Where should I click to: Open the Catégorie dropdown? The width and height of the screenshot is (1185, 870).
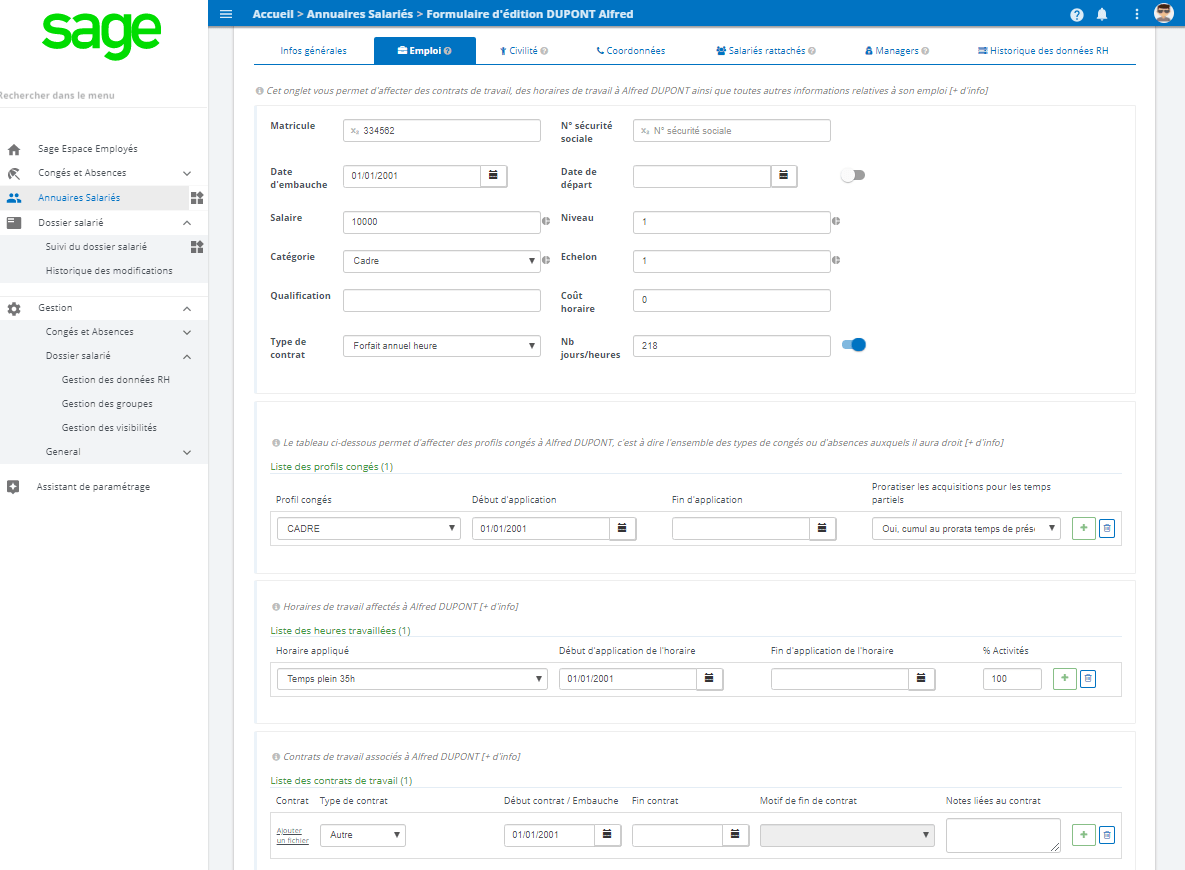[441, 261]
